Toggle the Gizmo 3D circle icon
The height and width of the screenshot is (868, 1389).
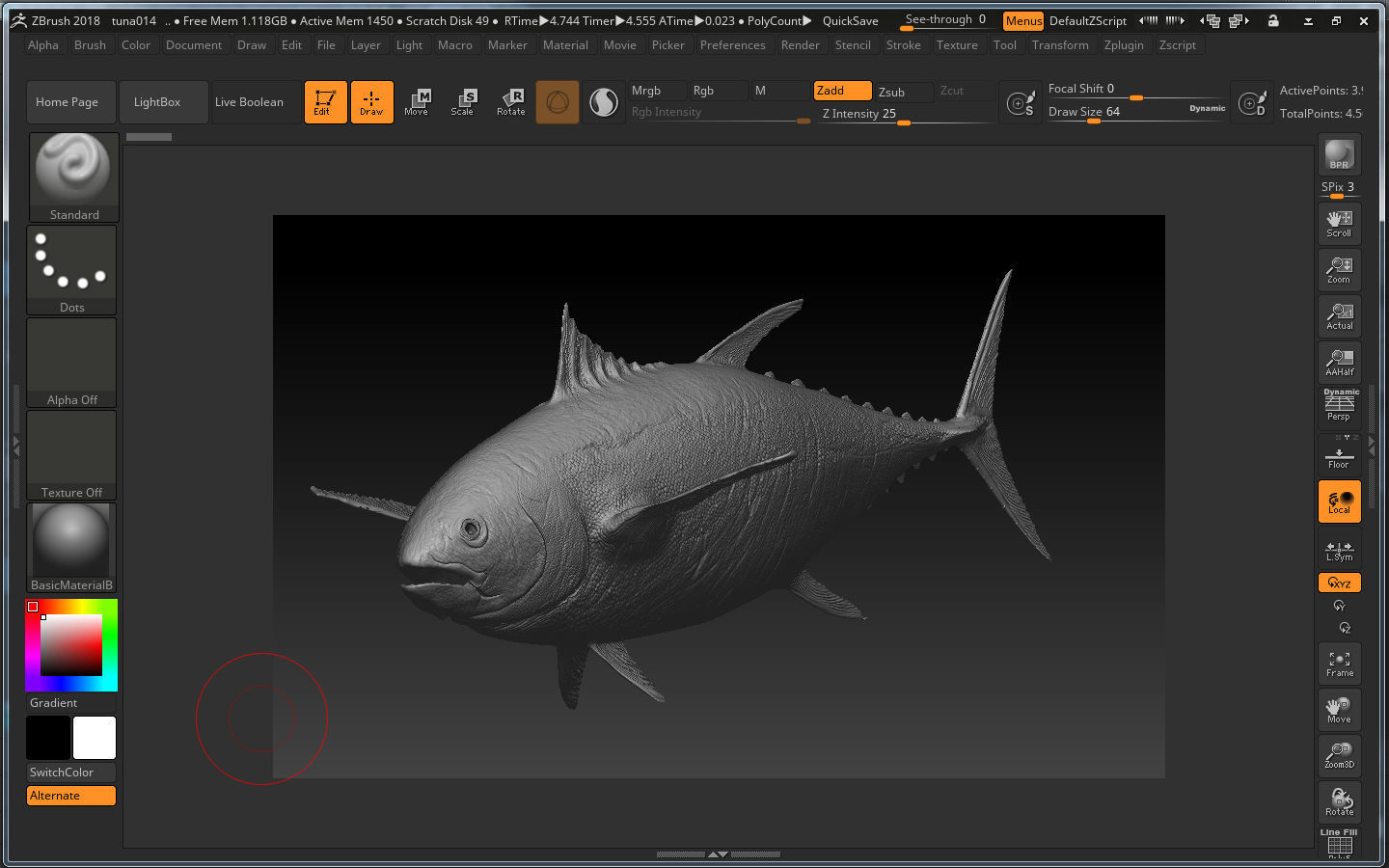point(558,102)
